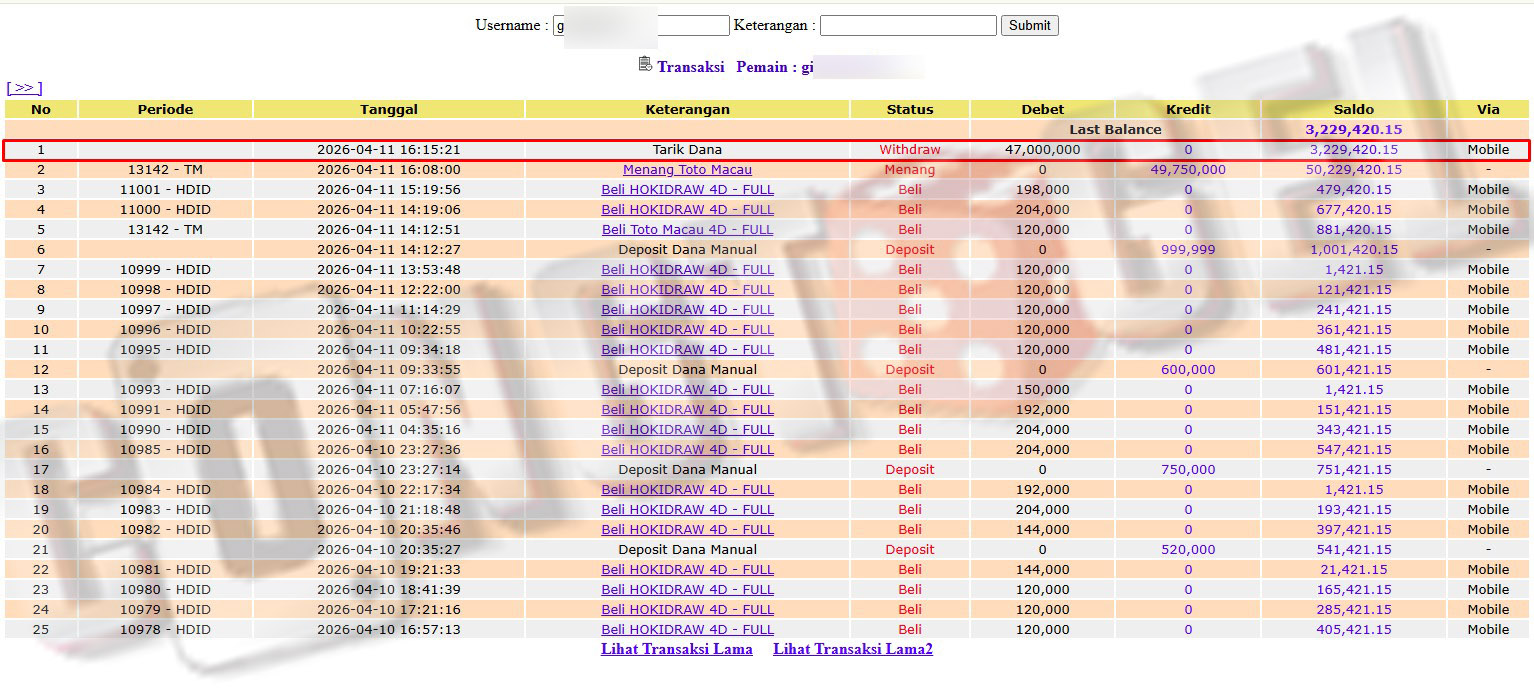1534x695 pixels.
Task: Click the 49,750,000 kredit value
Action: (x=1188, y=170)
